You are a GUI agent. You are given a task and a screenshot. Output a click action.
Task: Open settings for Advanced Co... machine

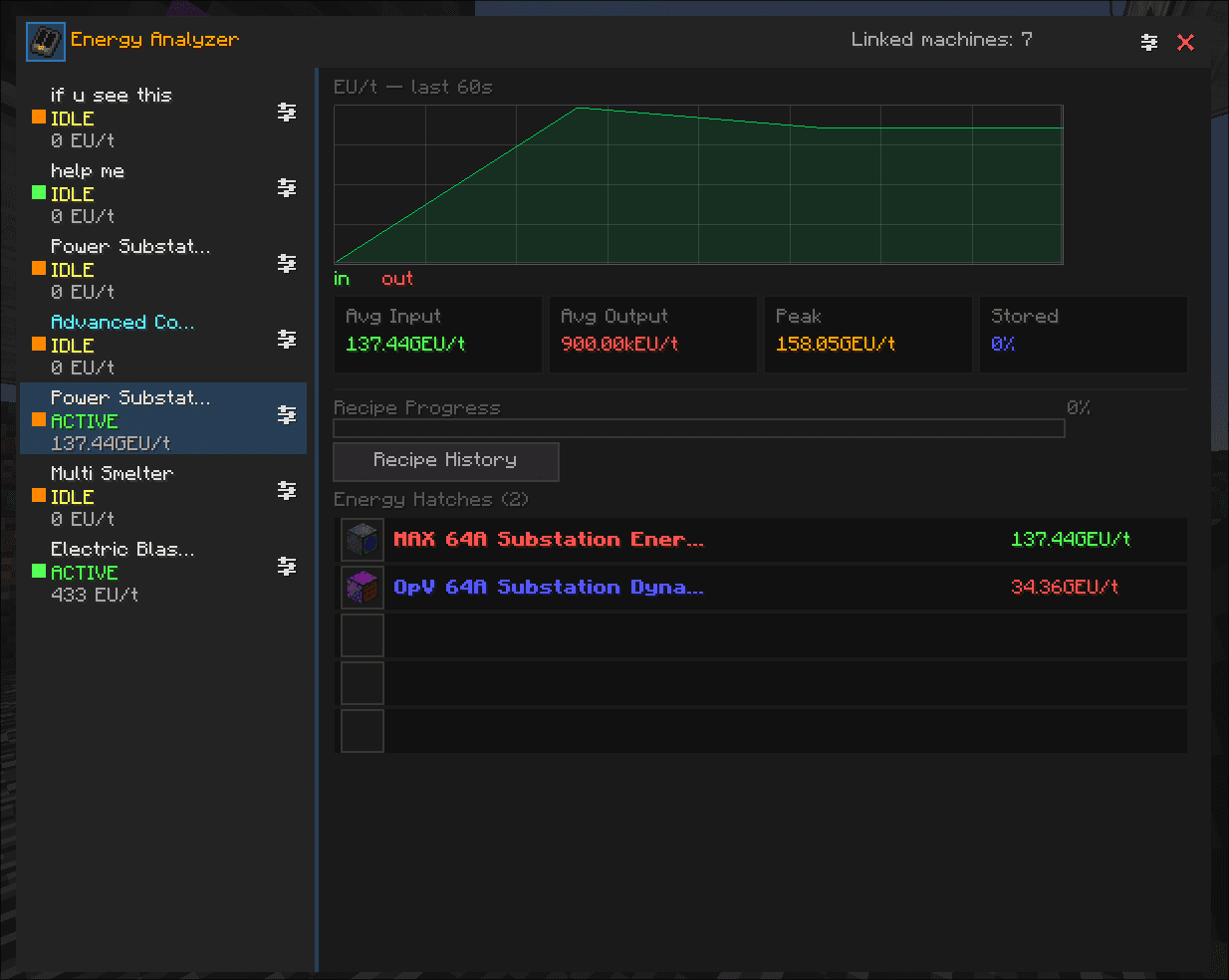tap(287, 340)
